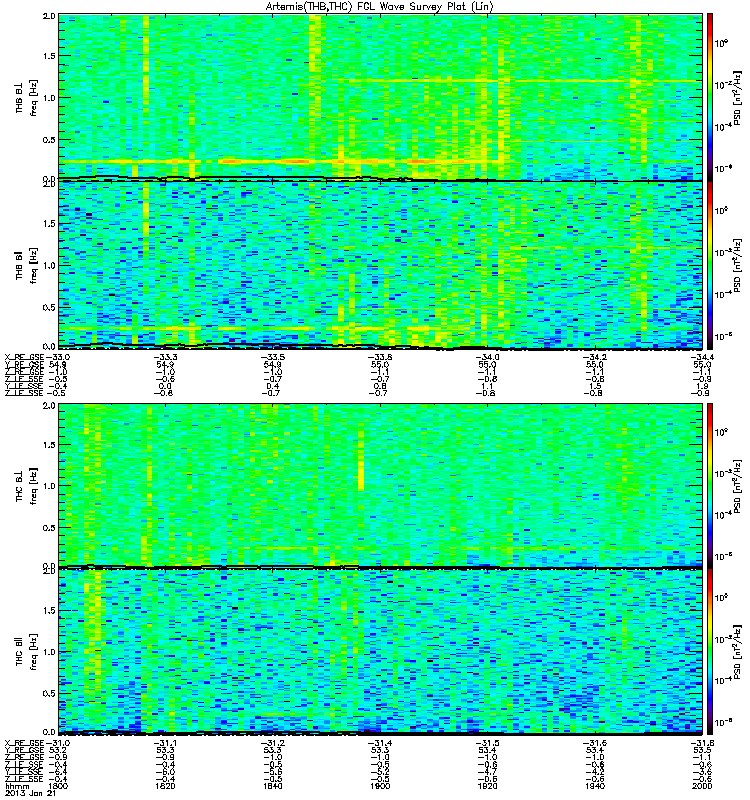Click the X_RE_GSE row label under the THC panels
Viewport: 750px width, 800px height.
(24, 743)
